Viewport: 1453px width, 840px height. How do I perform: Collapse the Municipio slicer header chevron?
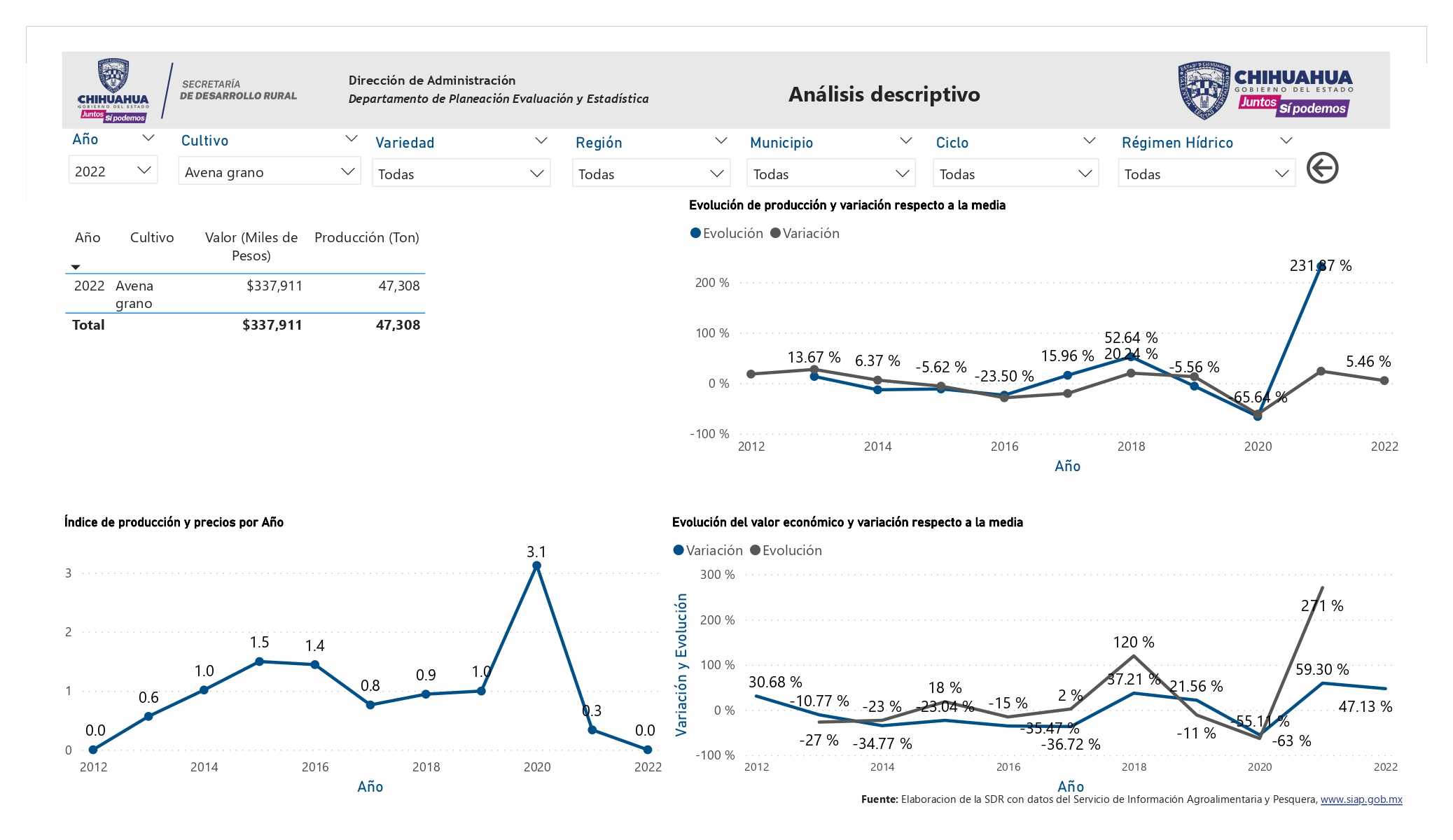905,141
